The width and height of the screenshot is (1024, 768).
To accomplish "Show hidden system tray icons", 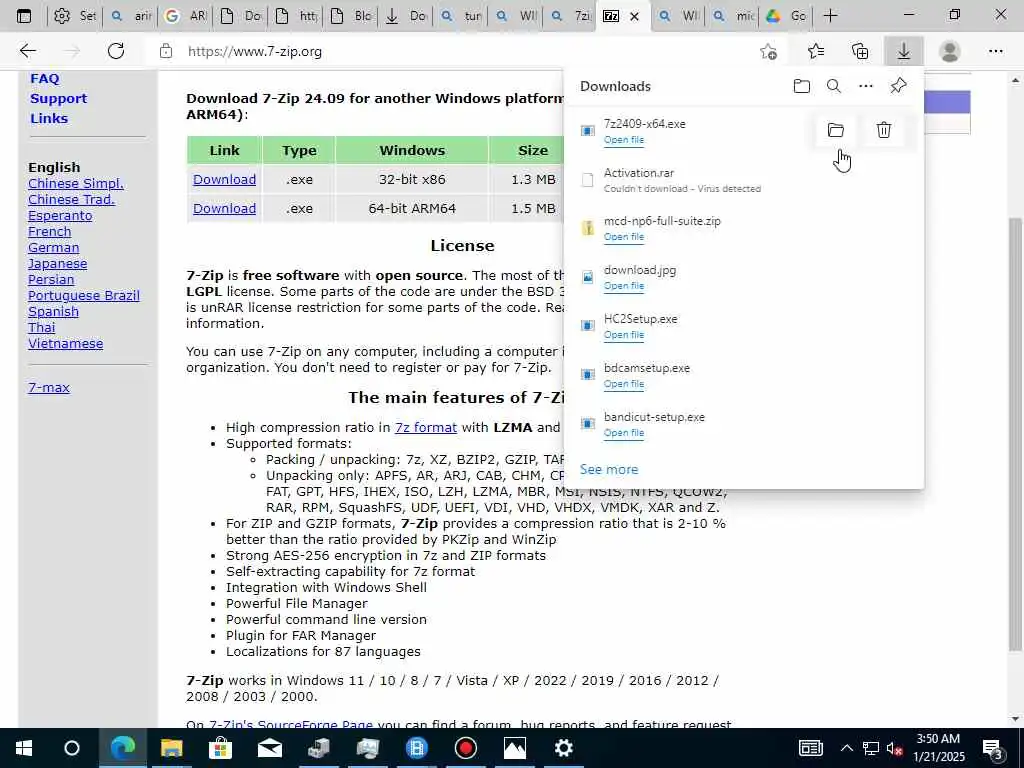I will tap(846, 748).
